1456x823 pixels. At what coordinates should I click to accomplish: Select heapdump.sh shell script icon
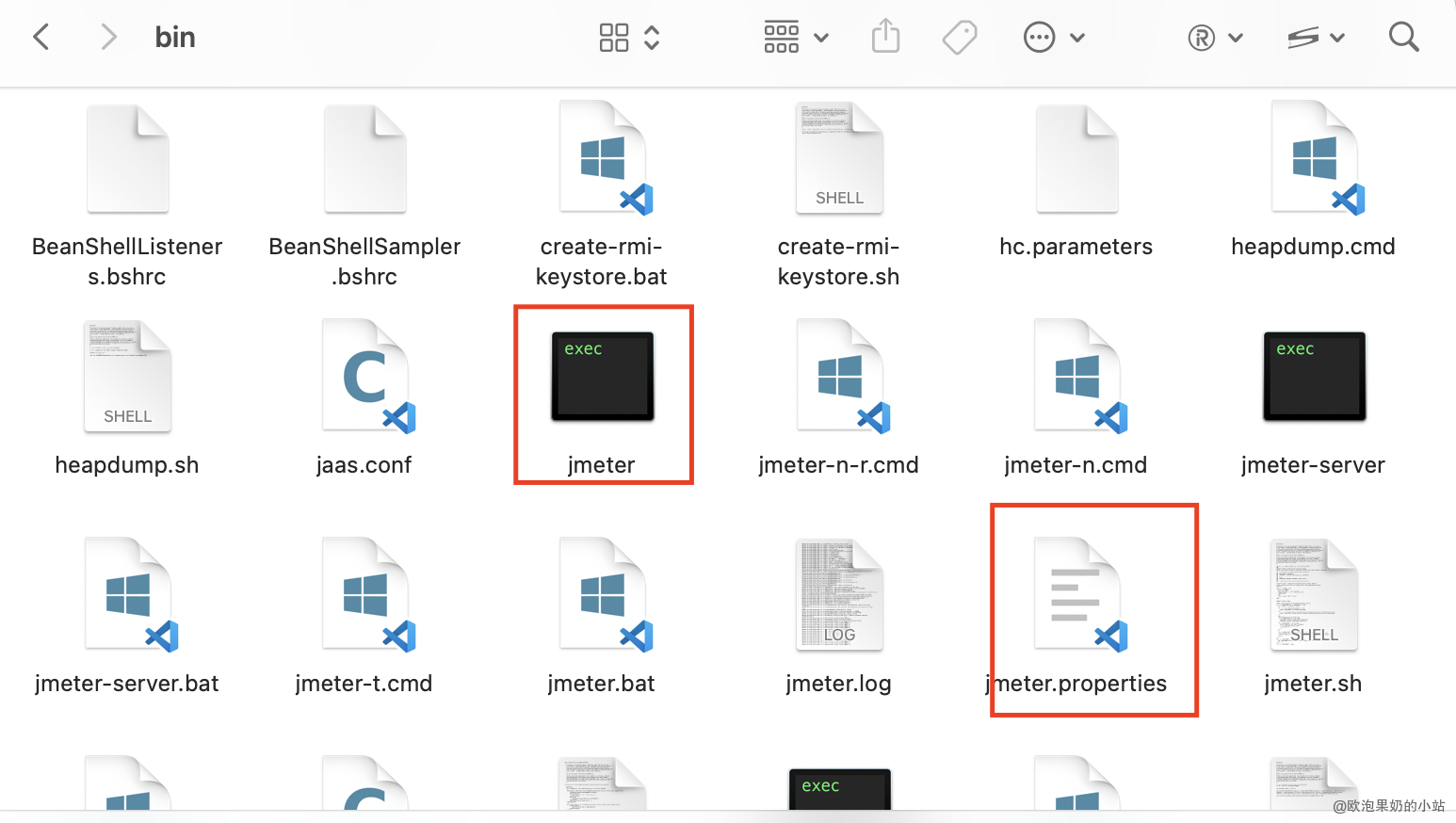click(x=128, y=377)
